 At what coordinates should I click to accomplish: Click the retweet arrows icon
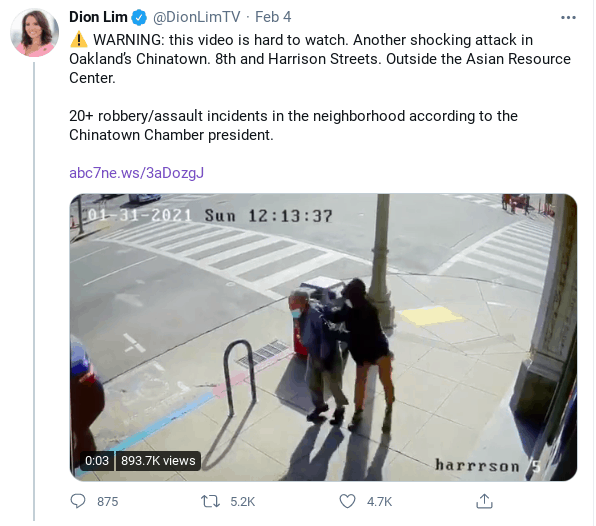click(210, 501)
